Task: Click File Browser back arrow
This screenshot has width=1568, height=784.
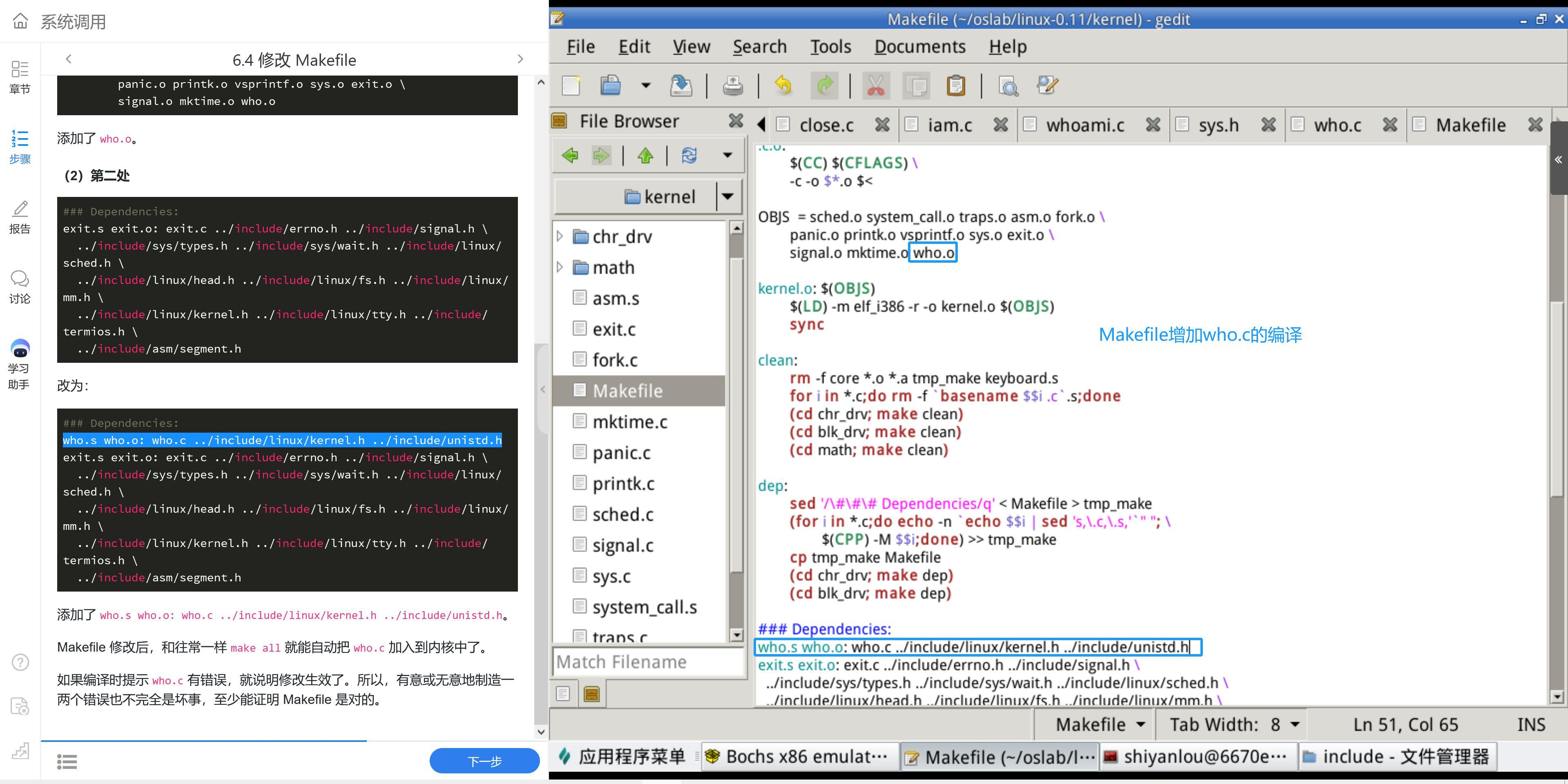Action: click(570, 155)
